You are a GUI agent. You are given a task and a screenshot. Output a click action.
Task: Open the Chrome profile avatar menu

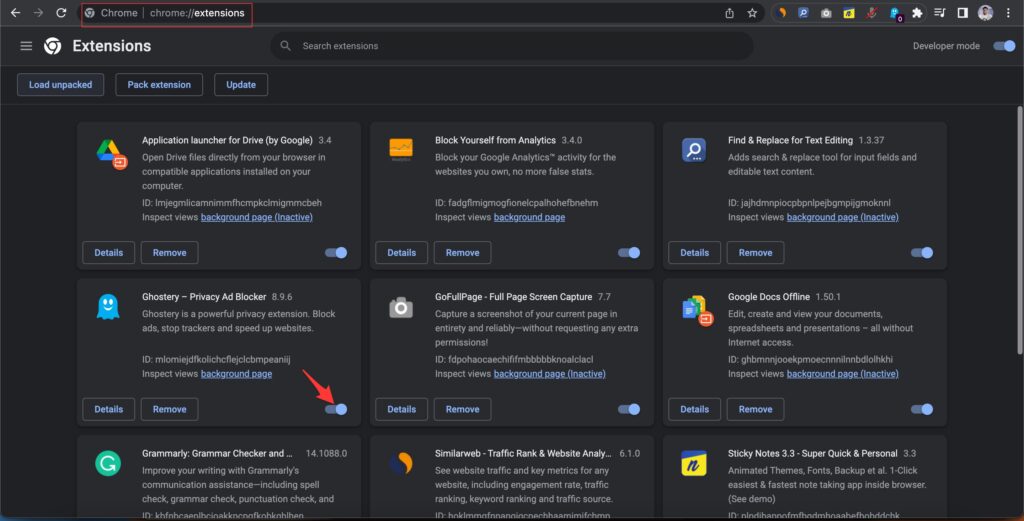pos(986,13)
